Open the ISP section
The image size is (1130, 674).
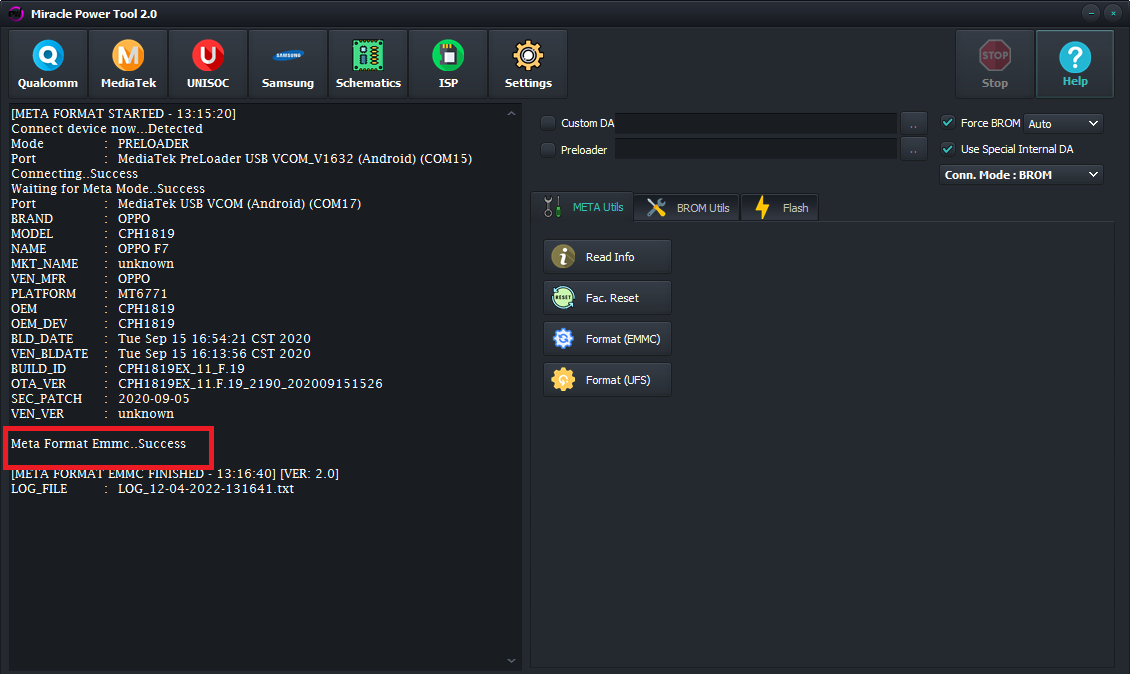click(448, 64)
